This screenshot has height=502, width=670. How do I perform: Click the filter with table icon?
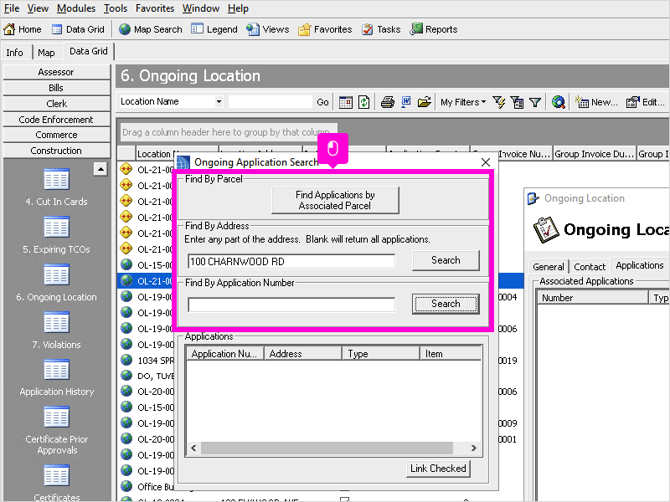click(517, 102)
